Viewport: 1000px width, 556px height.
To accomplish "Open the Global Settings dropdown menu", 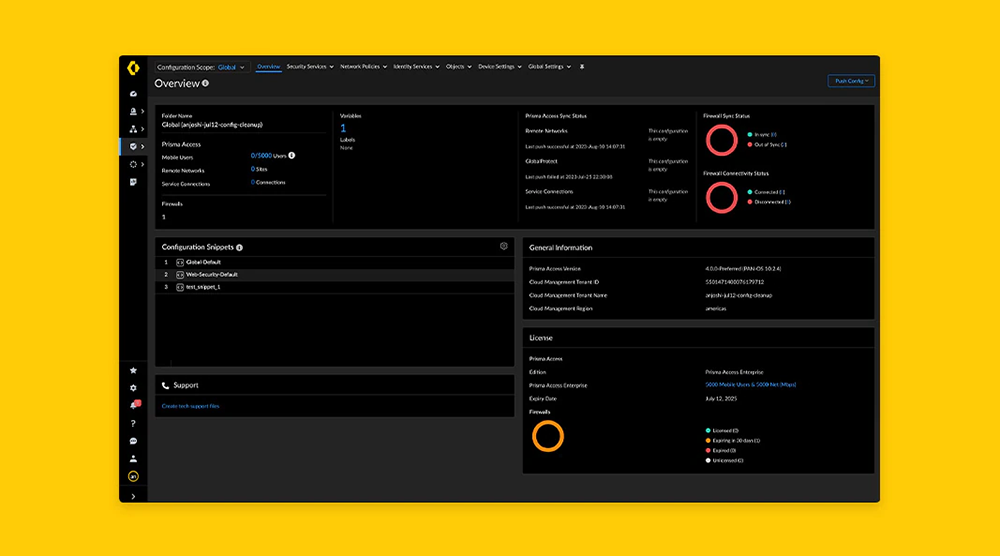I will pyautogui.click(x=550, y=66).
